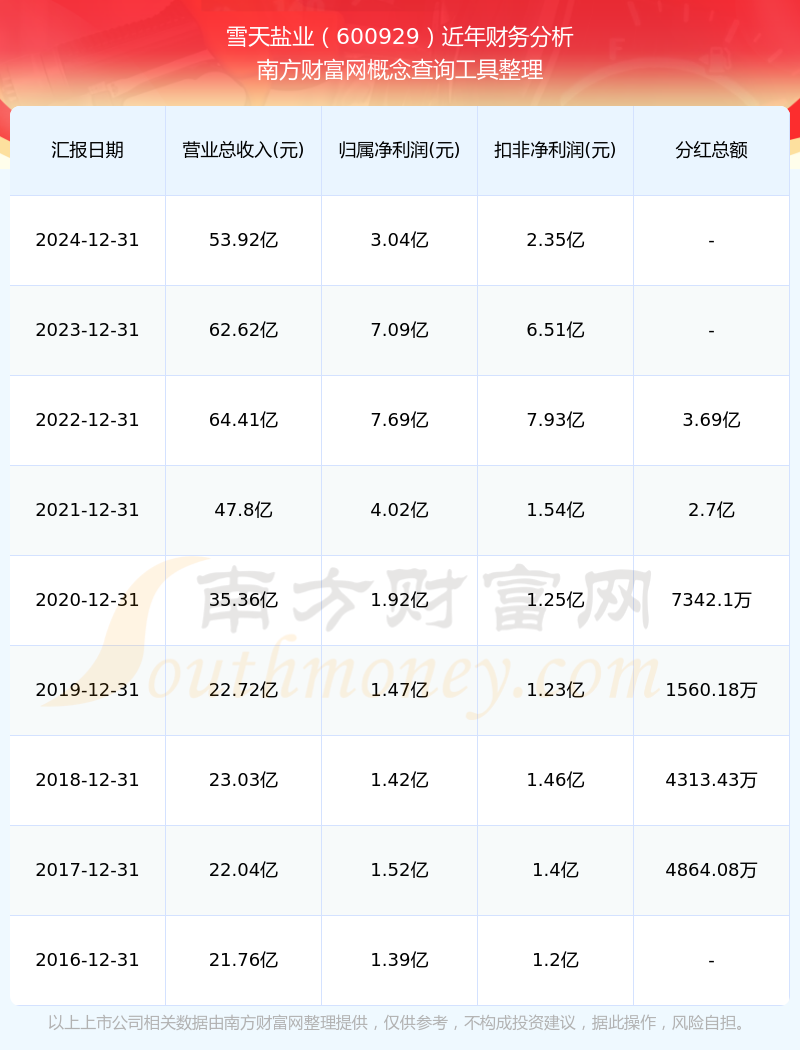Select the revenue value 62.62亿
Image resolution: width=800 pixels, height=1050 pixels.
[244, 330]
